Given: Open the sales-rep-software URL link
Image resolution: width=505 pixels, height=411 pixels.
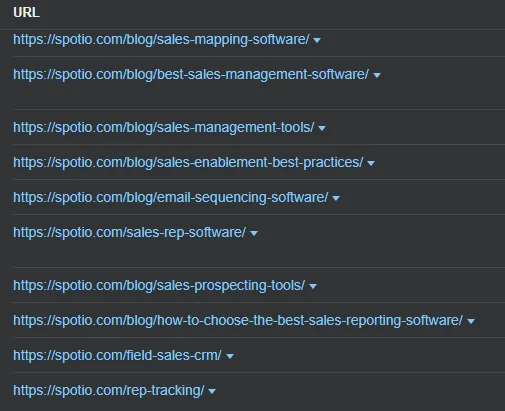Looking at the screenshot, I should (x=129, y=232).
